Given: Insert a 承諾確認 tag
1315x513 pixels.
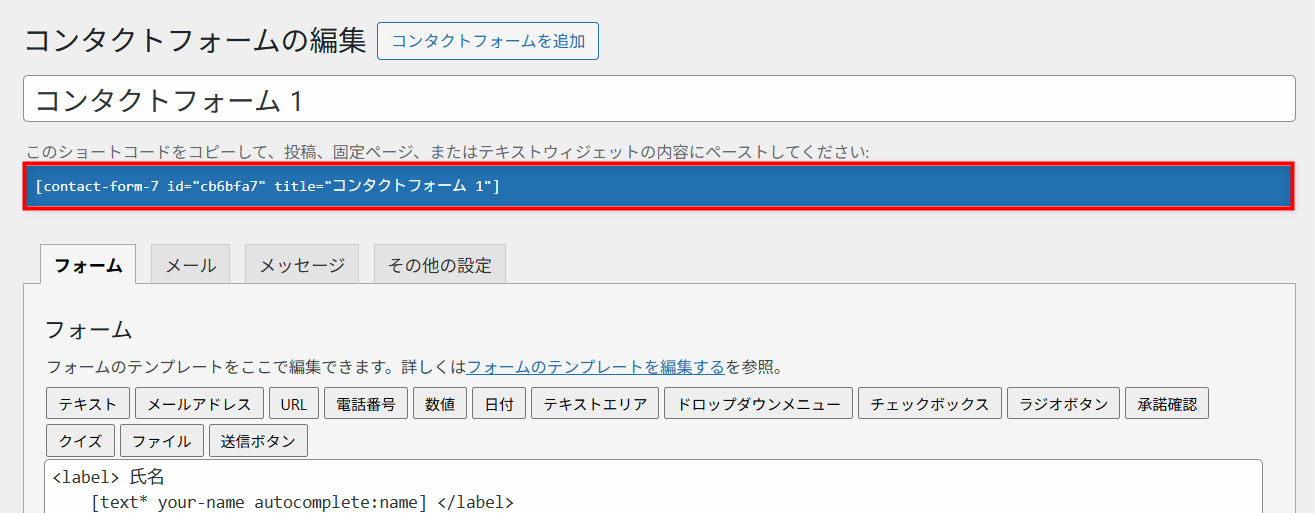Looking at the screenshot, I should click(1167, 404).
